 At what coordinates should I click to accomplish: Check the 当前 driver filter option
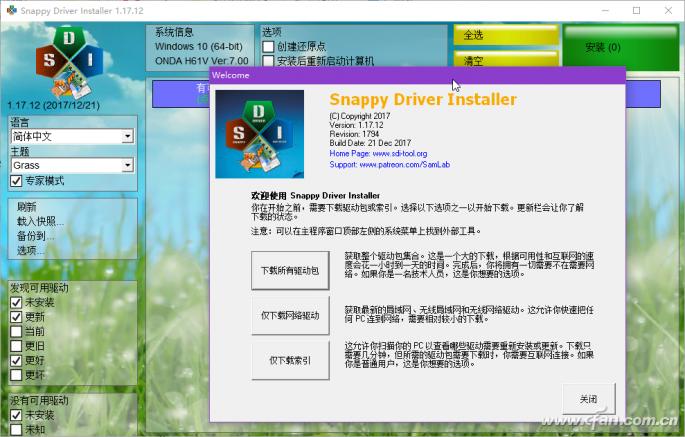tap(16, 332)
